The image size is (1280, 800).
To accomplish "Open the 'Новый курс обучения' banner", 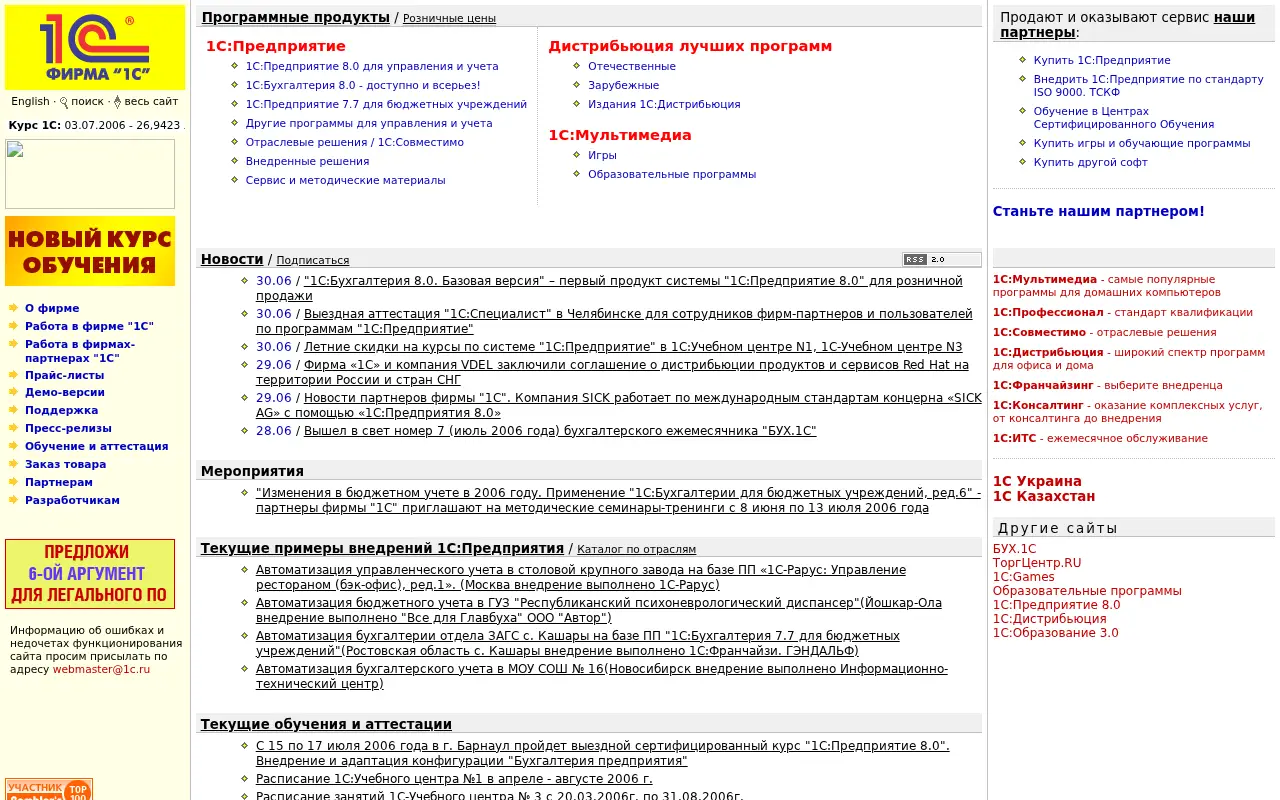I will point(90,251).
